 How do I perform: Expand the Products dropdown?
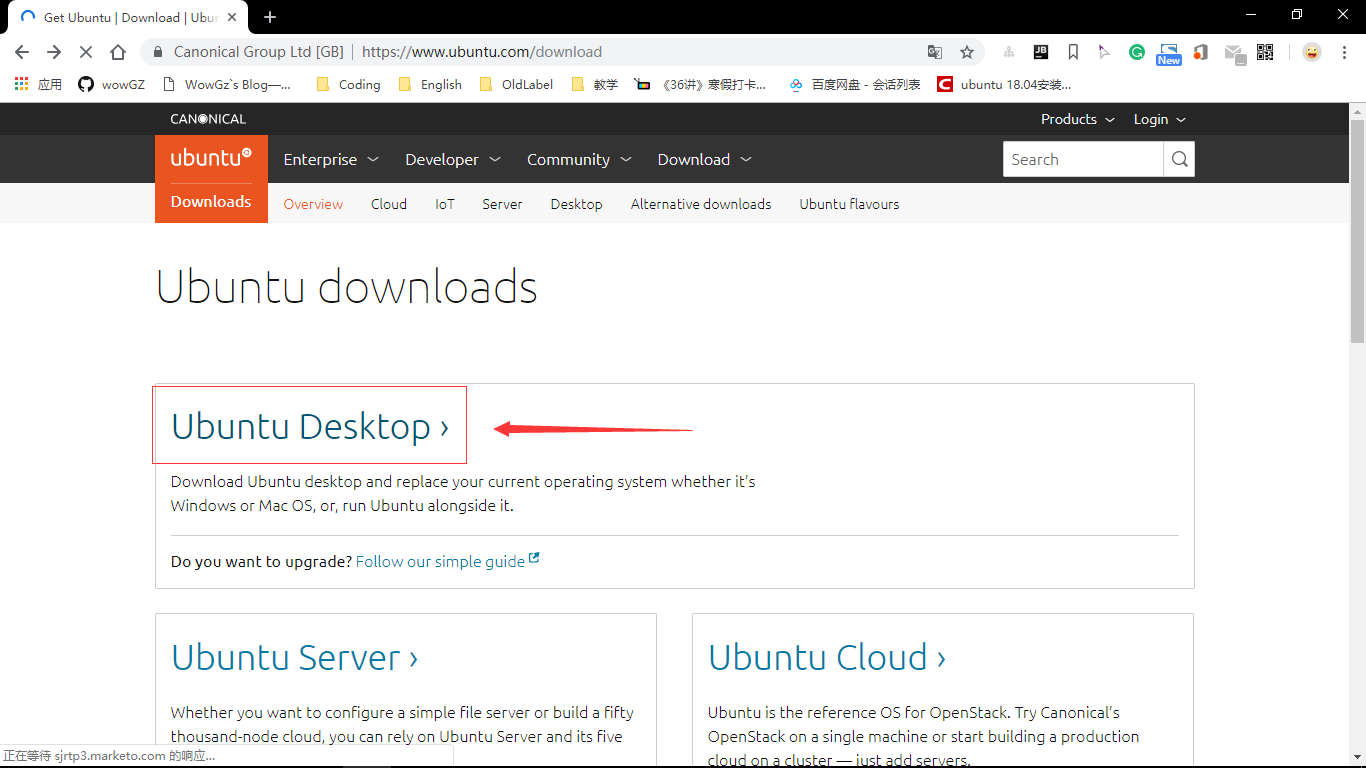(1077, 119)
